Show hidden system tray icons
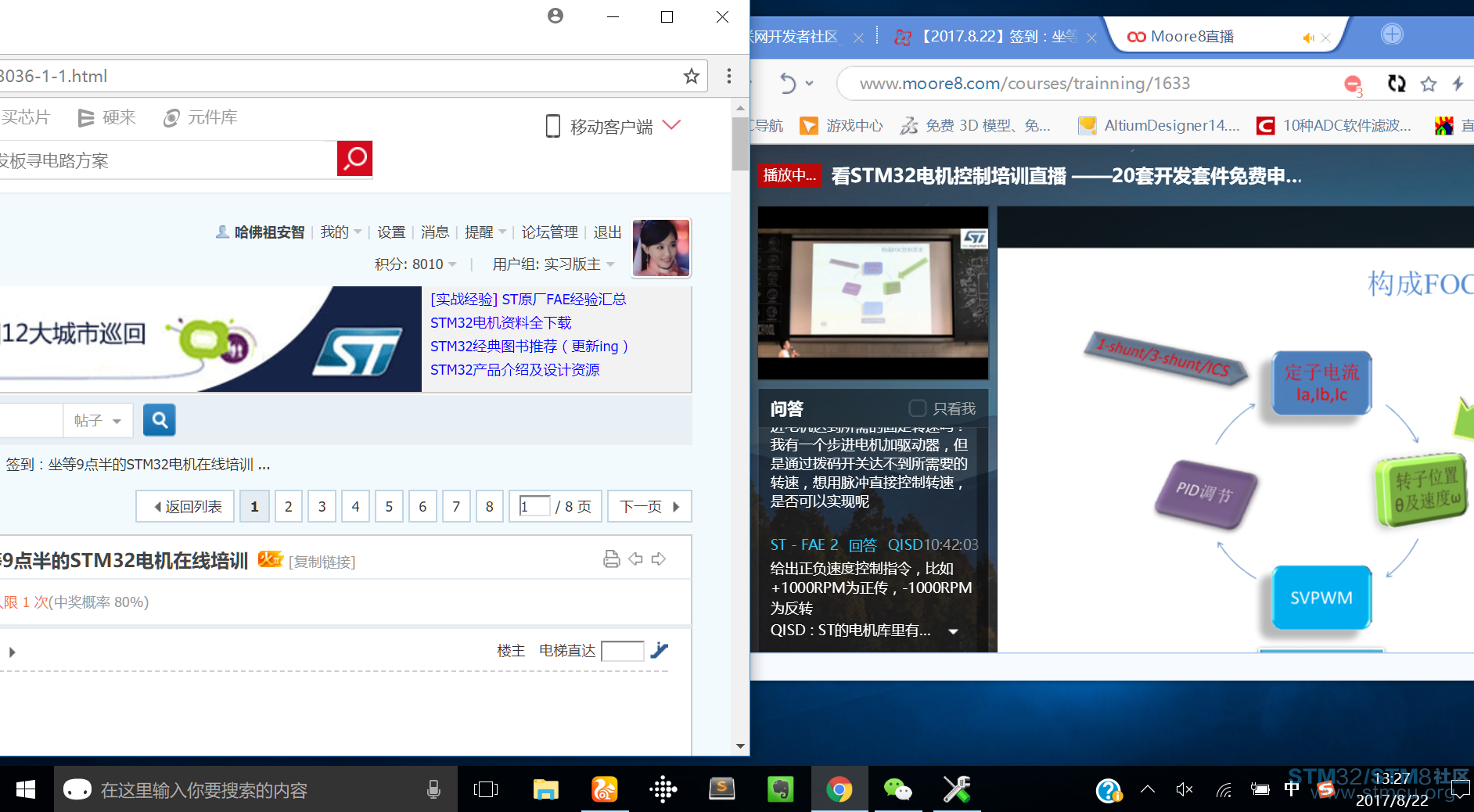Screen dimensions: 1474x812 click(x=1147, y=789)
